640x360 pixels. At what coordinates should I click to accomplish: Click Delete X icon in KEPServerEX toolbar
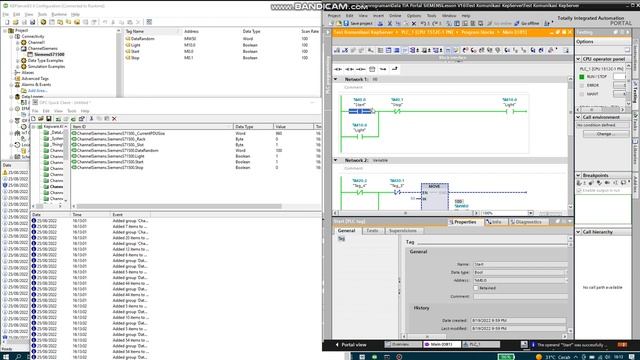tap(138, 22)
